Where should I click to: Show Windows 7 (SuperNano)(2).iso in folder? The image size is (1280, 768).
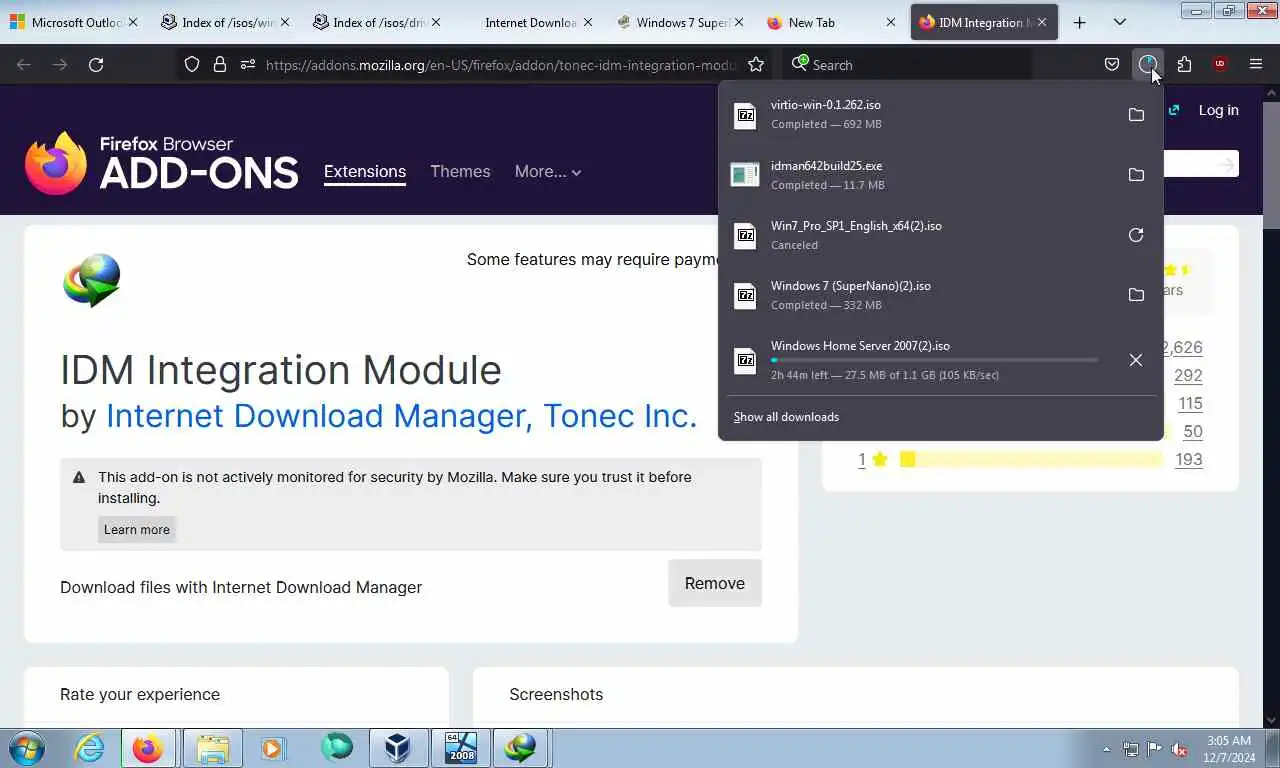(x=1136, y=294)
